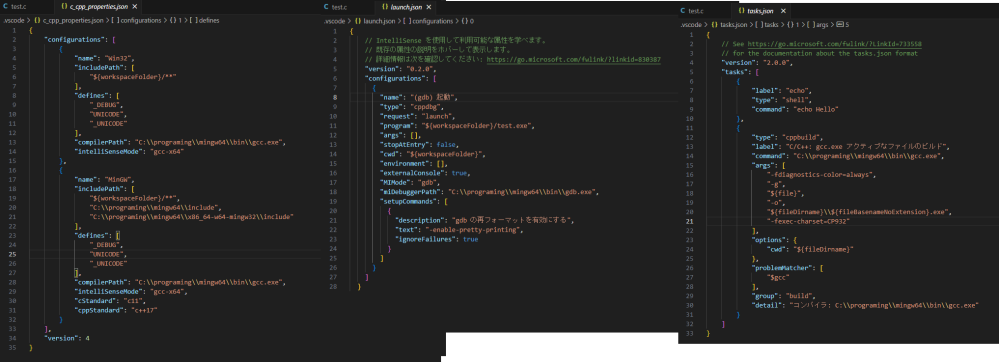Image resolution: width=999 pixels, height=362 pixels.
Task: Open launch.json breadcrumb item
Action: point(375,21)
